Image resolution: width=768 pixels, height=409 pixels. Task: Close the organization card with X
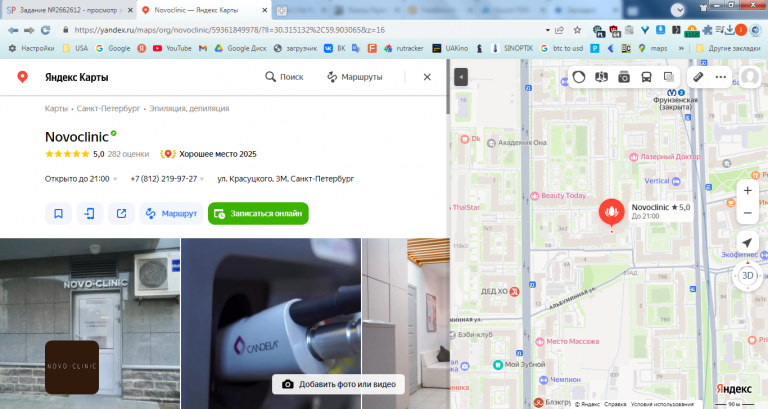click(427, 77)
